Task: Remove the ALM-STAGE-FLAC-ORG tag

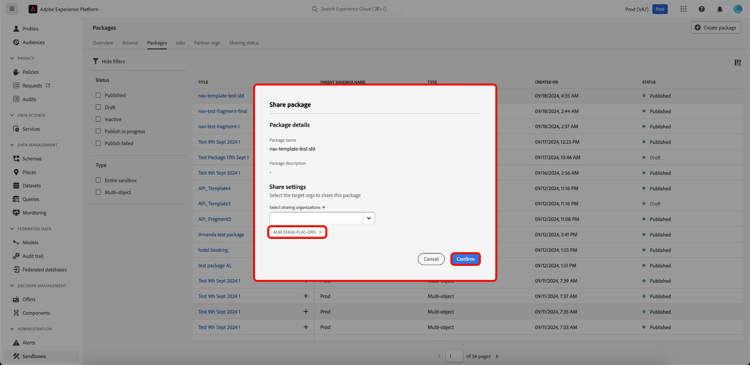Action: click(320, 232)
